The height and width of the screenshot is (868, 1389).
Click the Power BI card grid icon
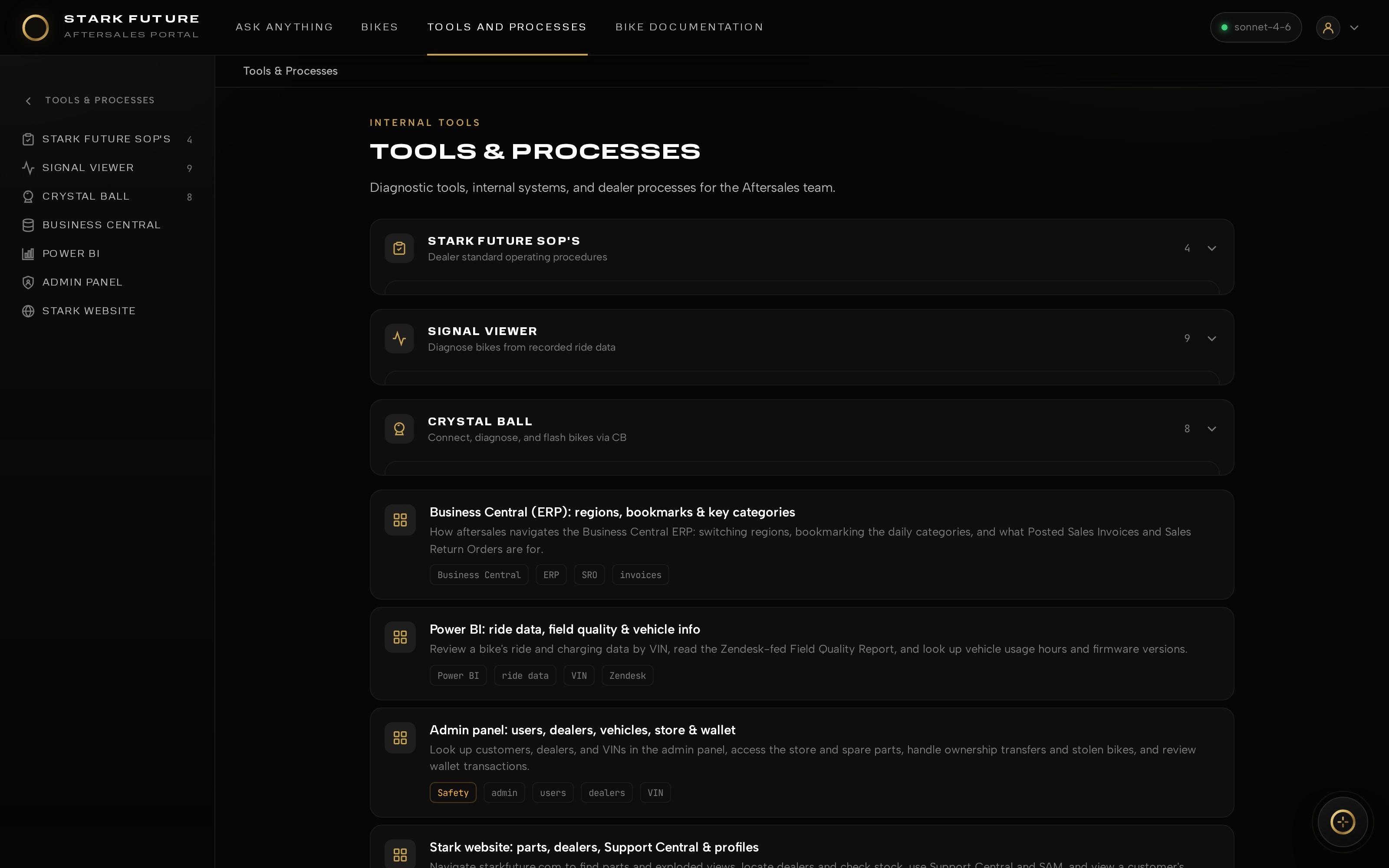point(400,637)
